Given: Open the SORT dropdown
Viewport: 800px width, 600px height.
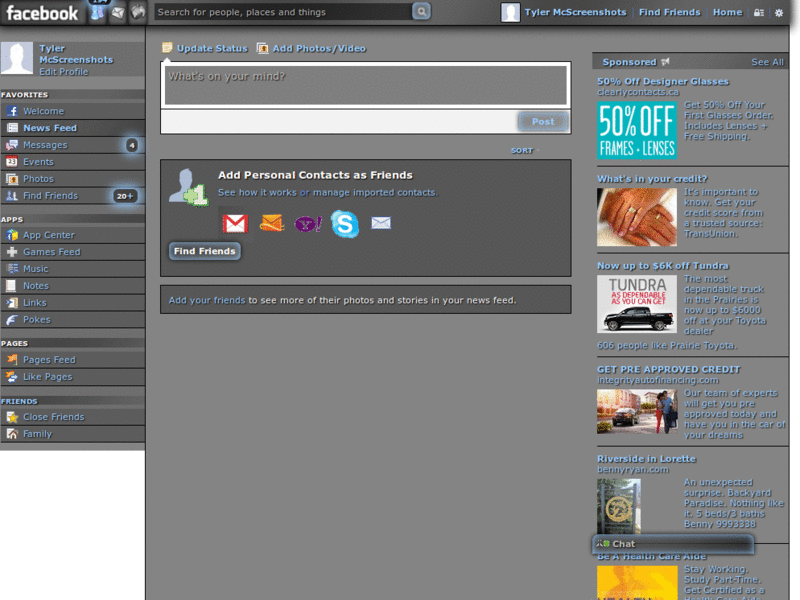Looking at the screenshot, I should pyautogui.click(x=524, y=151).
